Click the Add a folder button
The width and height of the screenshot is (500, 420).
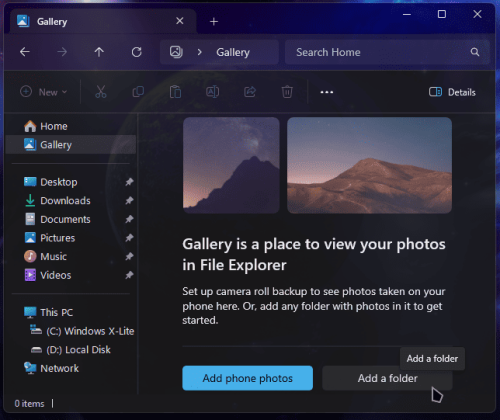coord(387,378)
